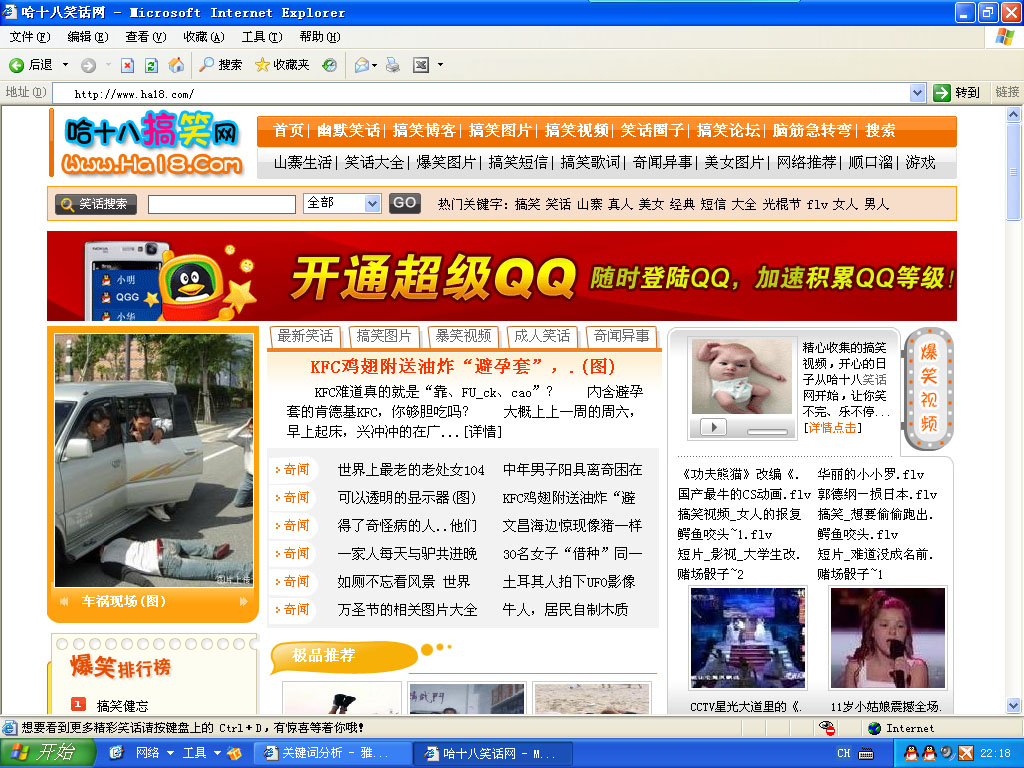This screenshot has height=768, width=1024.
Task: Click the Forward arrow button
Action: click(88, 65)
